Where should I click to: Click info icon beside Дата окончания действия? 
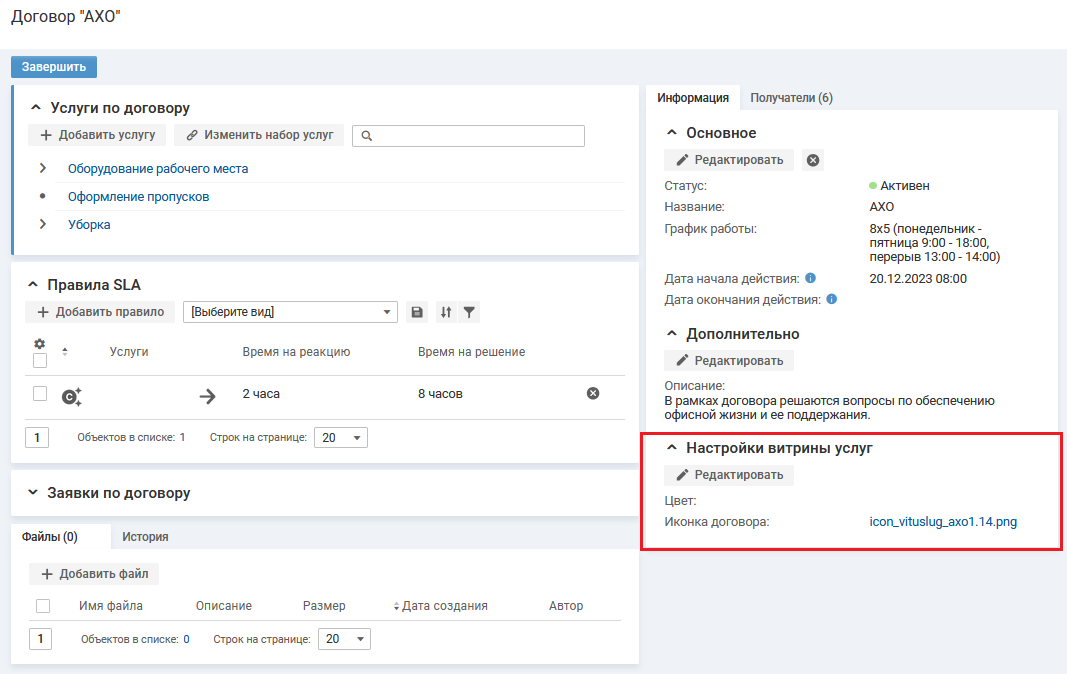click(832, 299)
